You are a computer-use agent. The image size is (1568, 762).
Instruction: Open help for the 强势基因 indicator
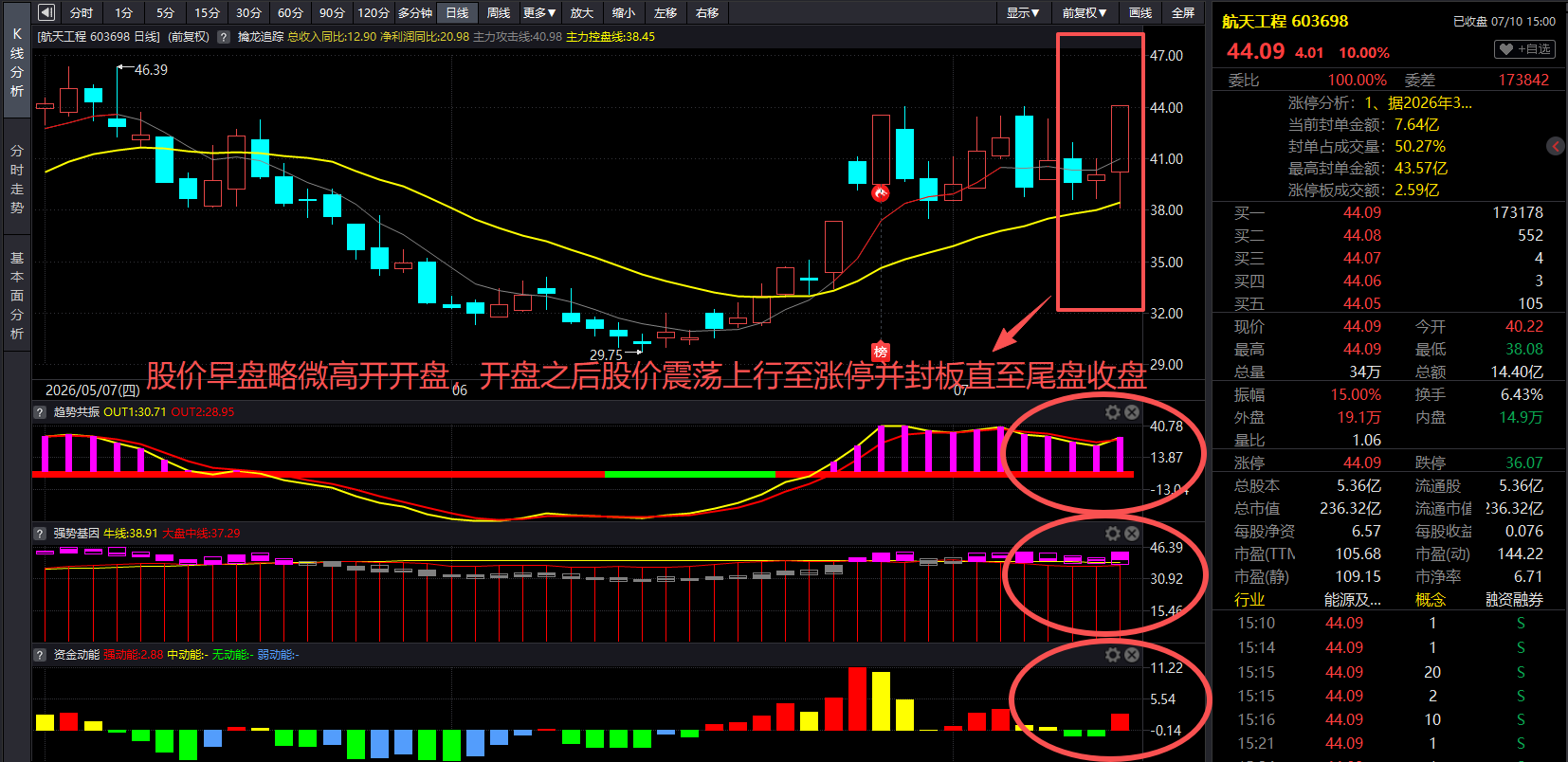[x=40, y=534]
